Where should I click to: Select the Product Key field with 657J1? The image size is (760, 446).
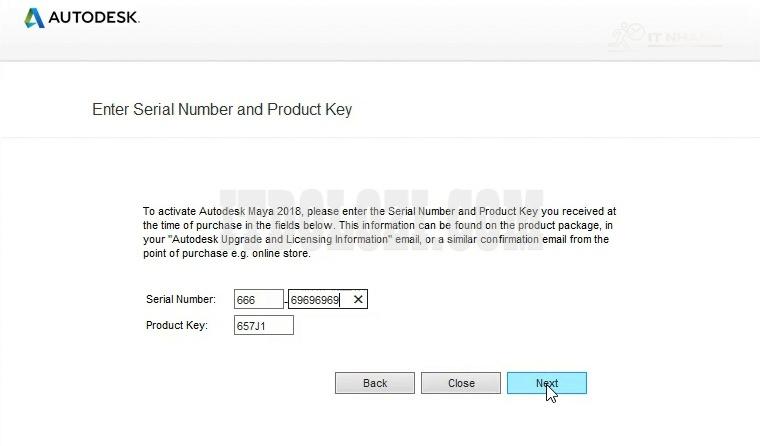point(263,325)
